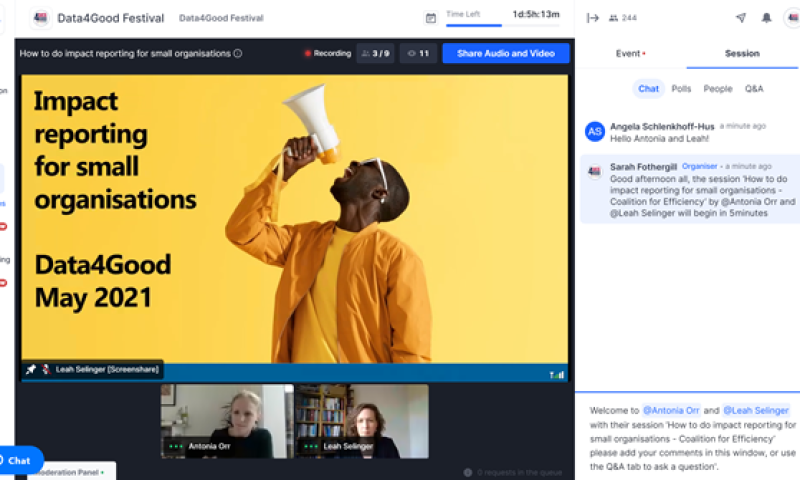Click the pin icon on Leah Selinger screenshare
Viewport: 800px width, 480px height.
31,370
